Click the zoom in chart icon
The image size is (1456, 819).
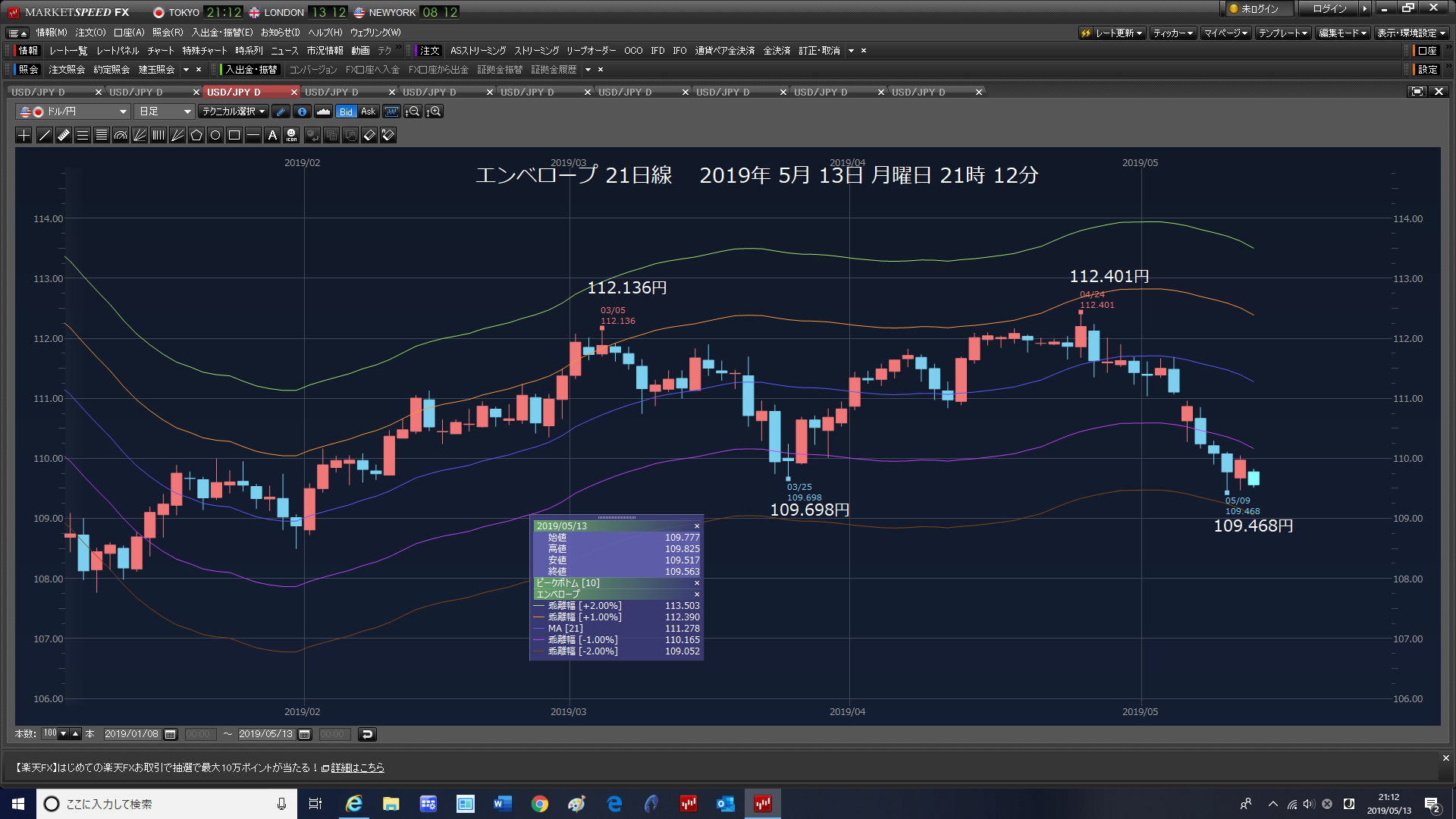pyautogui.click(x=434, y=111)
